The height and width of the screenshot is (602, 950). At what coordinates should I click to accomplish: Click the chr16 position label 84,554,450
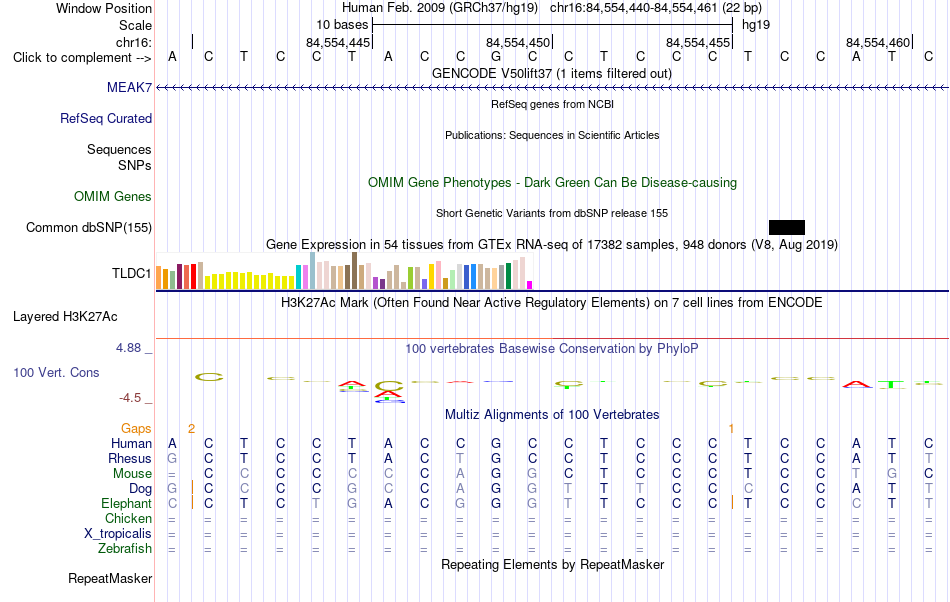[x=518, y=42]
